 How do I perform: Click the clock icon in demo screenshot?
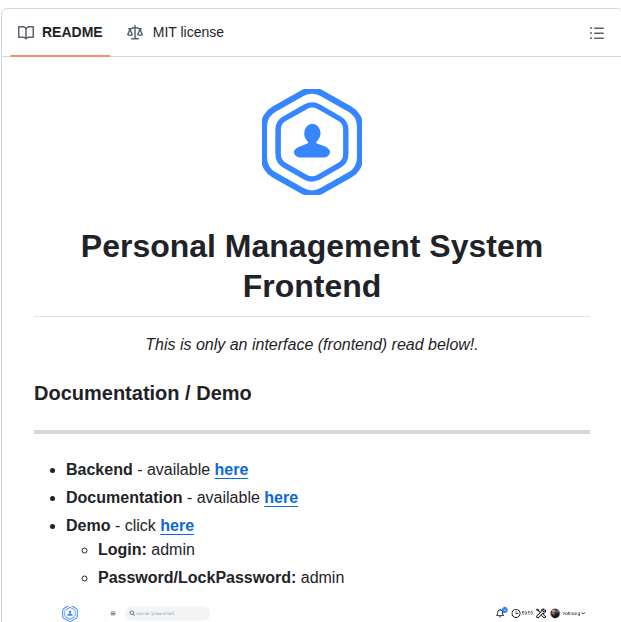coord(516,613)
